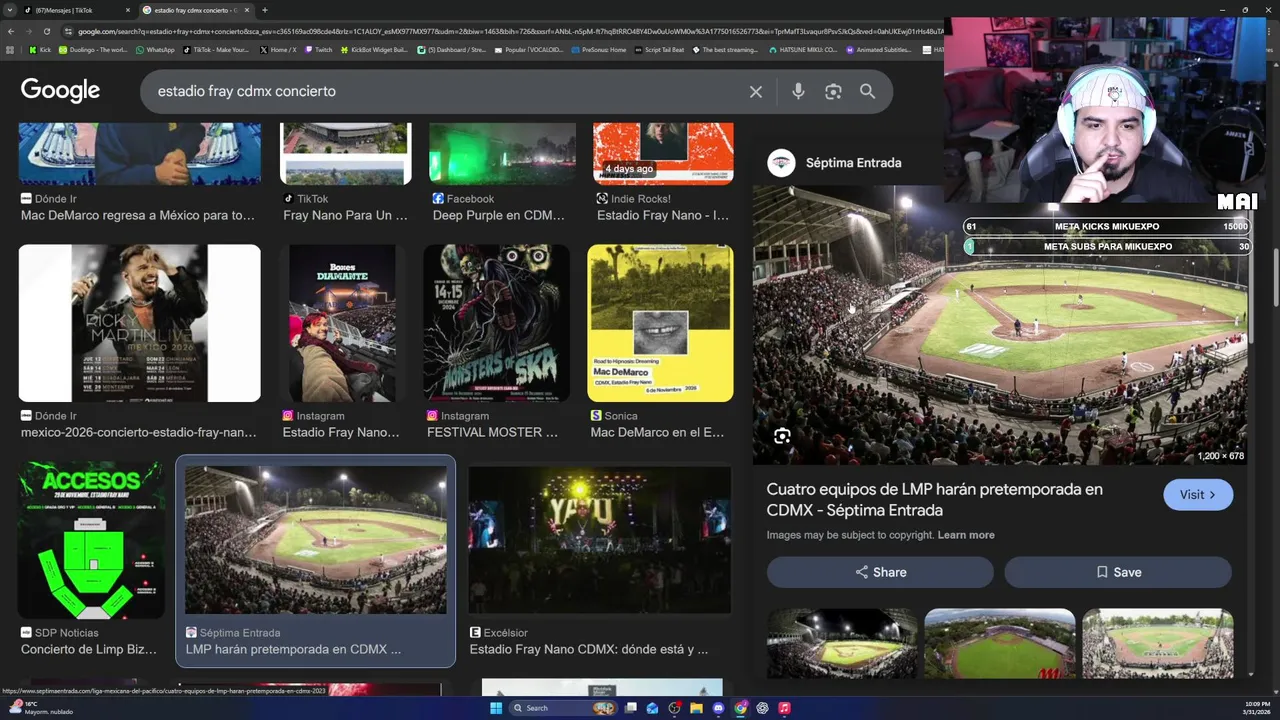Select the highlighted Séptima Entrada stadium thumbnail

[x=316, y=539]
